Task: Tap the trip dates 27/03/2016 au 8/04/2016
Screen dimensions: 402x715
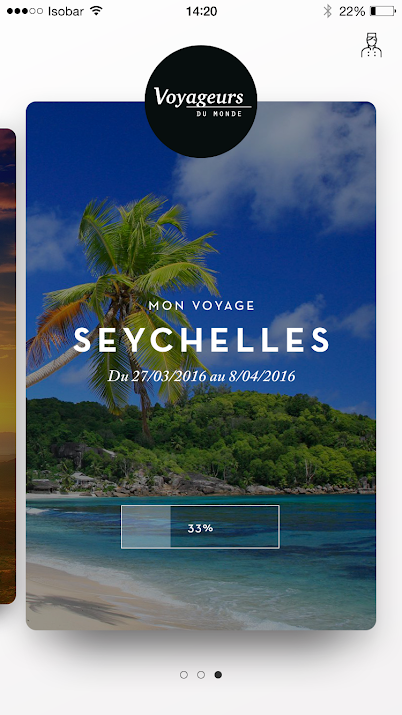Action: click(x=201, y=376)
